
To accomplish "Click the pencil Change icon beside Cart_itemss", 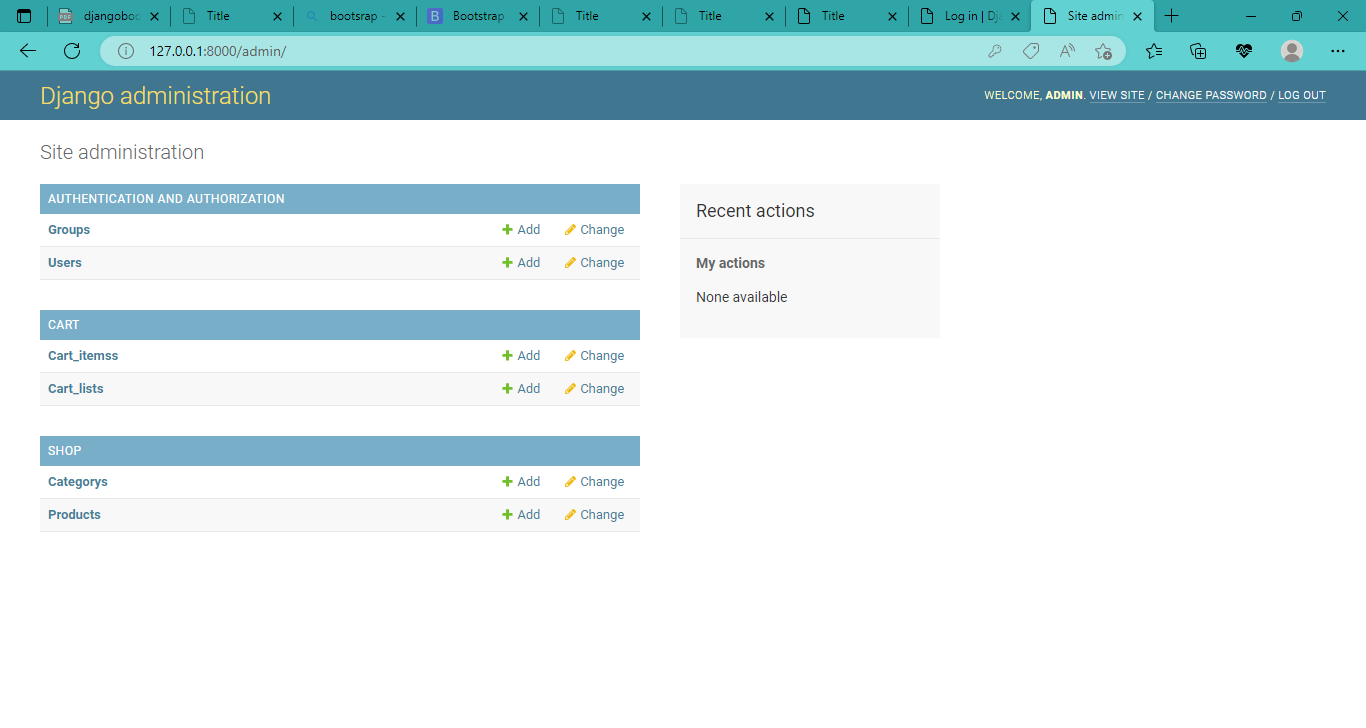I will 568,355.
